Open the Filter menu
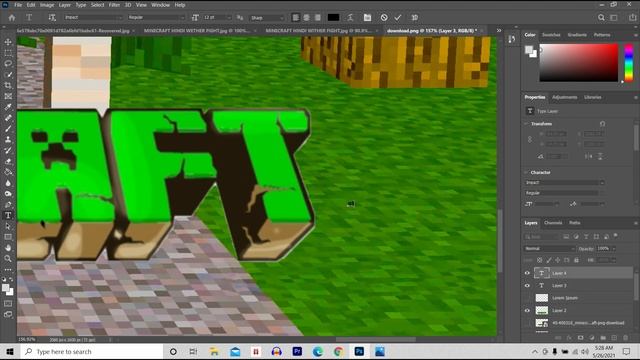Screen dimensions: 640x360 point(114,5)
